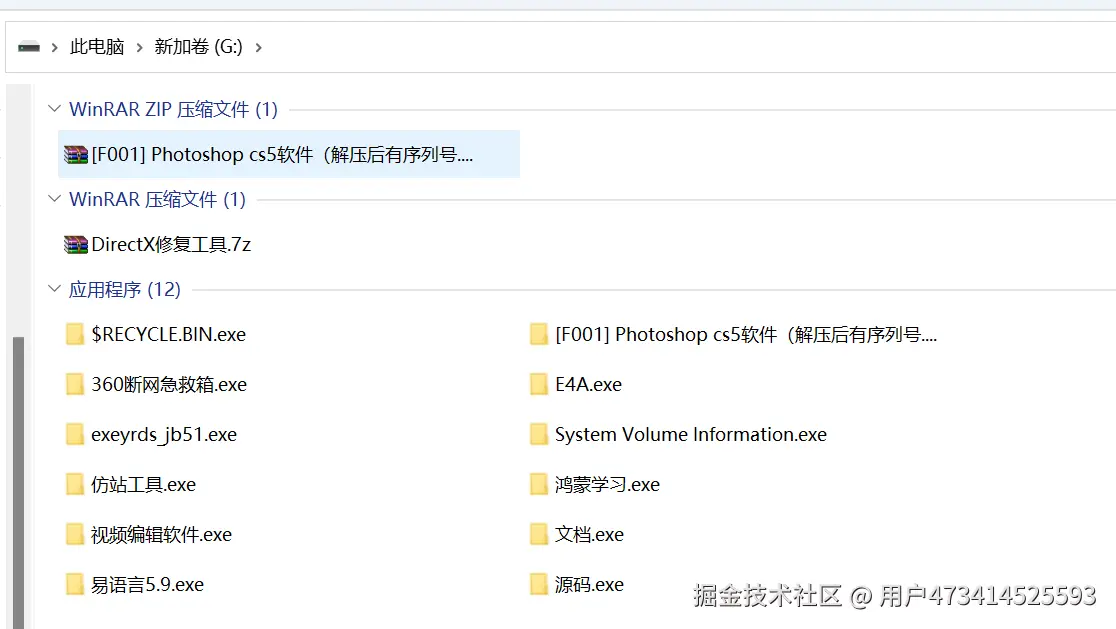Select file name 源码.exe
The height and width of the screenshot is (629, 1116).
click(x=589, y=584)
